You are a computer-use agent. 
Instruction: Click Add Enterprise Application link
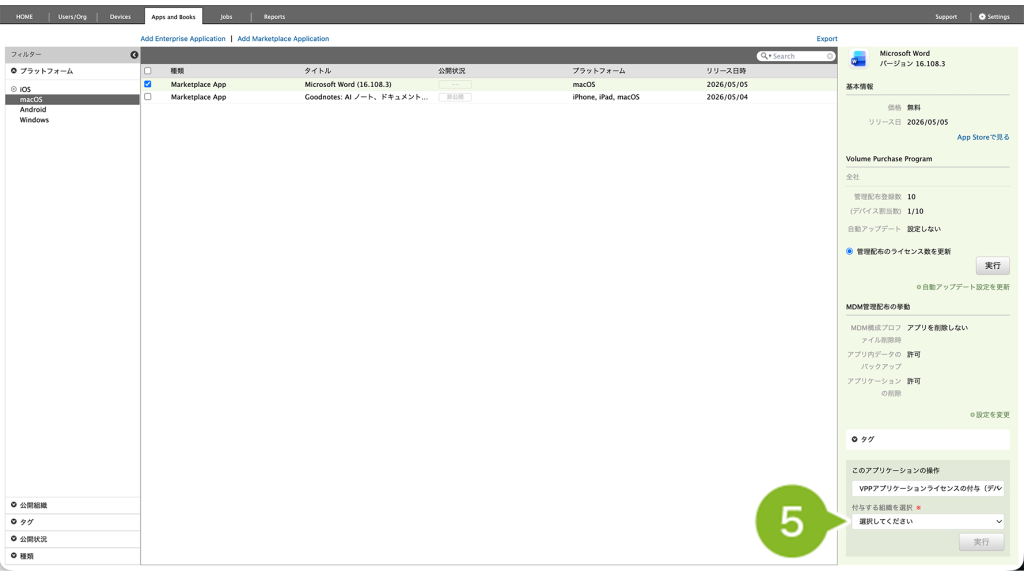click(x=183, y=39)
